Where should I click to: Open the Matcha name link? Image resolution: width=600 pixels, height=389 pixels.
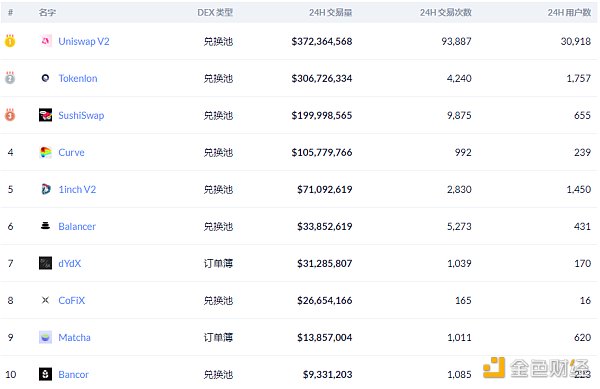74,337
